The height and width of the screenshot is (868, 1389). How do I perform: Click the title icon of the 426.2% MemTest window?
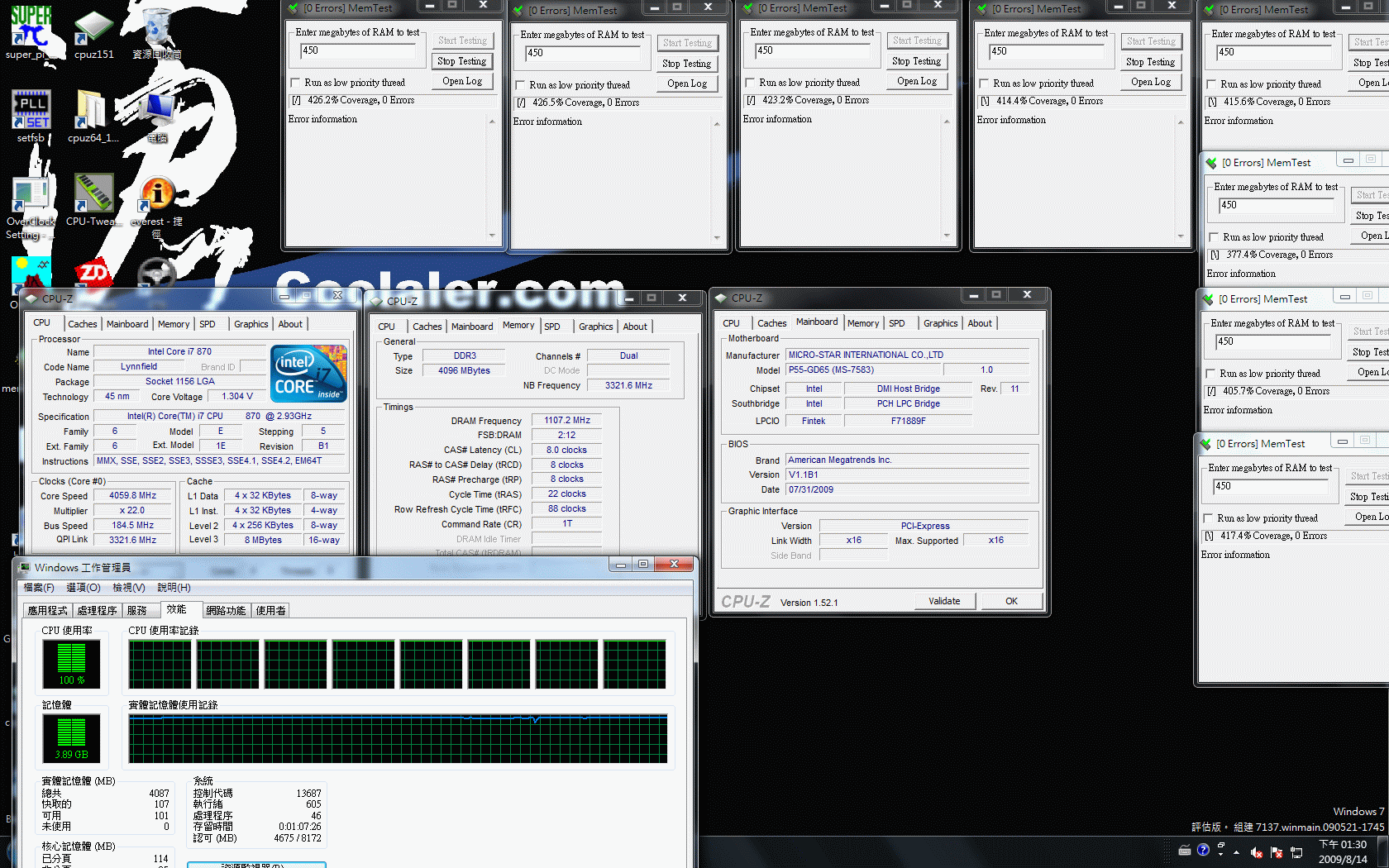pos(293,8)
